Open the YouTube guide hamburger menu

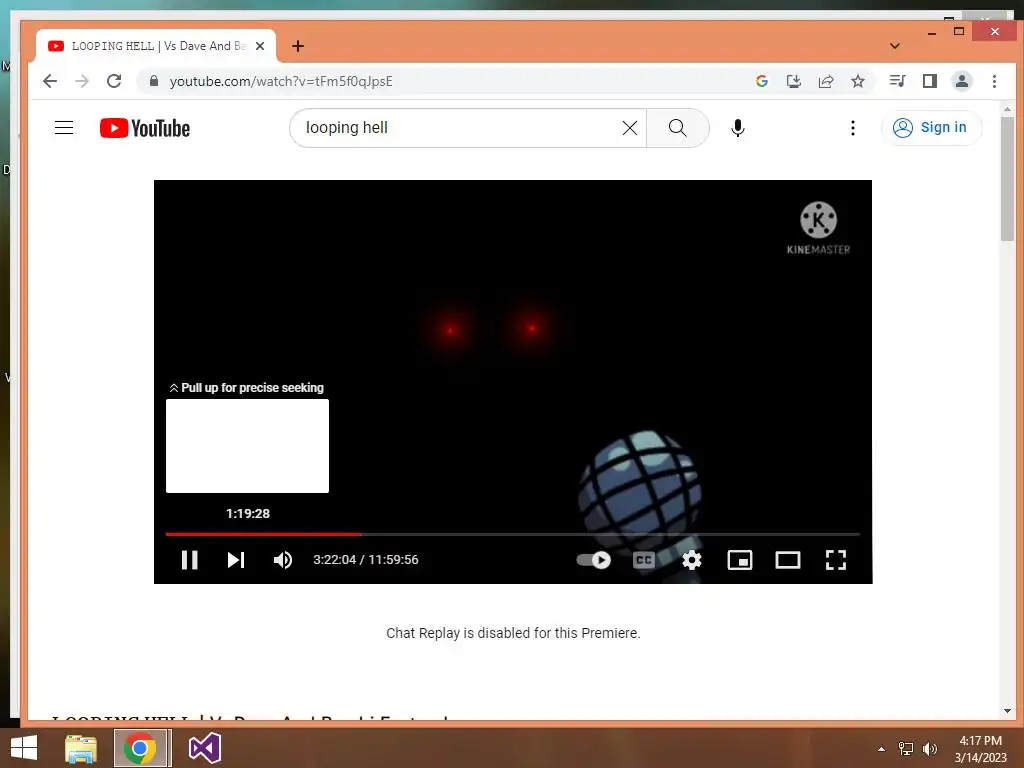64,127
